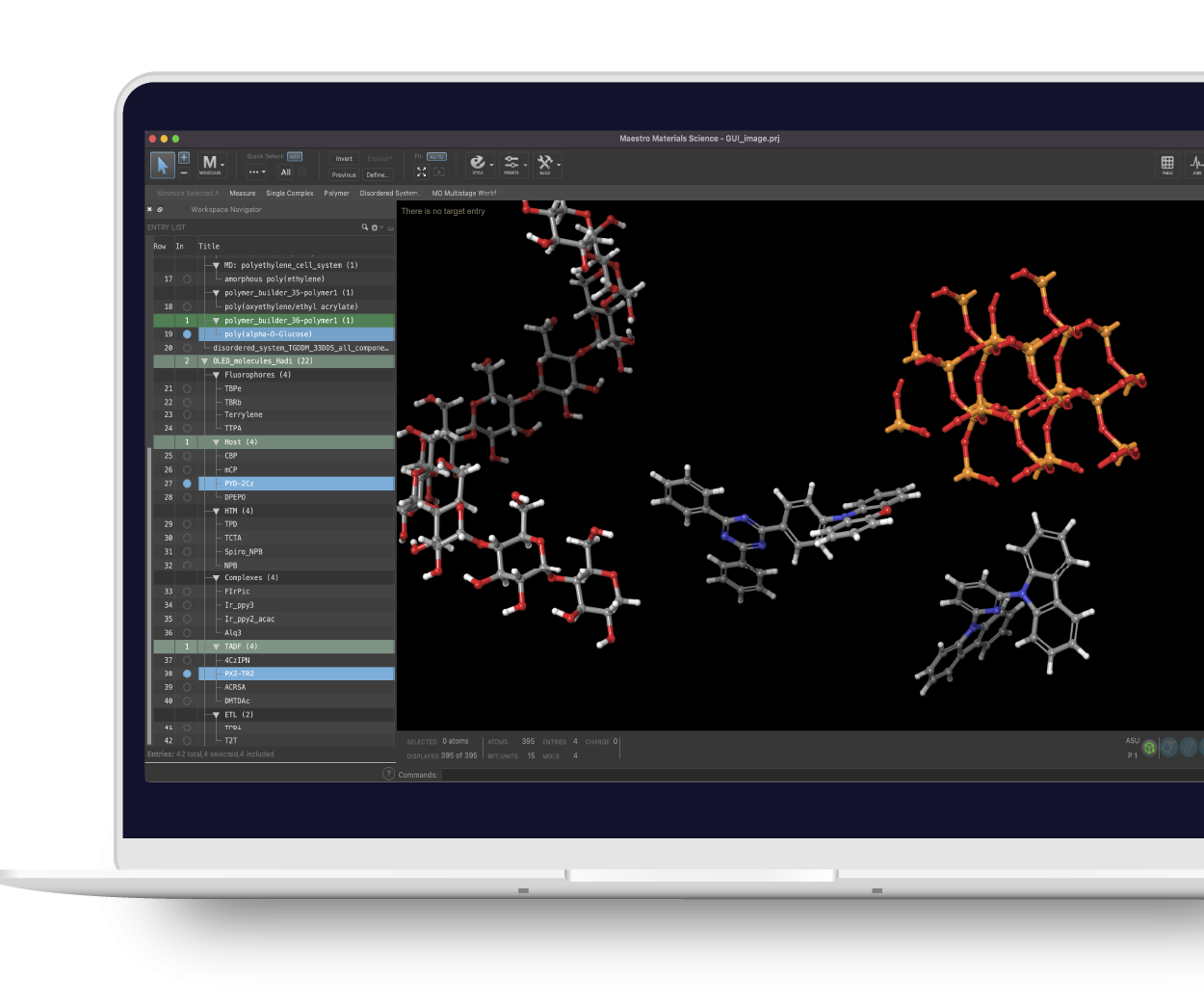Click the entry list search magnifier icon
The image size is (1204, 1005).
coord(365,227)
